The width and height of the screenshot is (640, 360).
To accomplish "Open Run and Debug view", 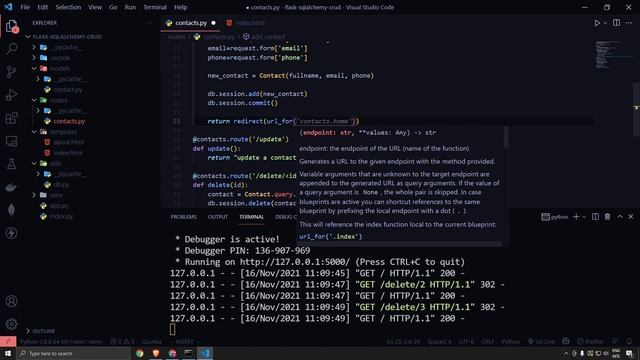I will coord(11,95).
